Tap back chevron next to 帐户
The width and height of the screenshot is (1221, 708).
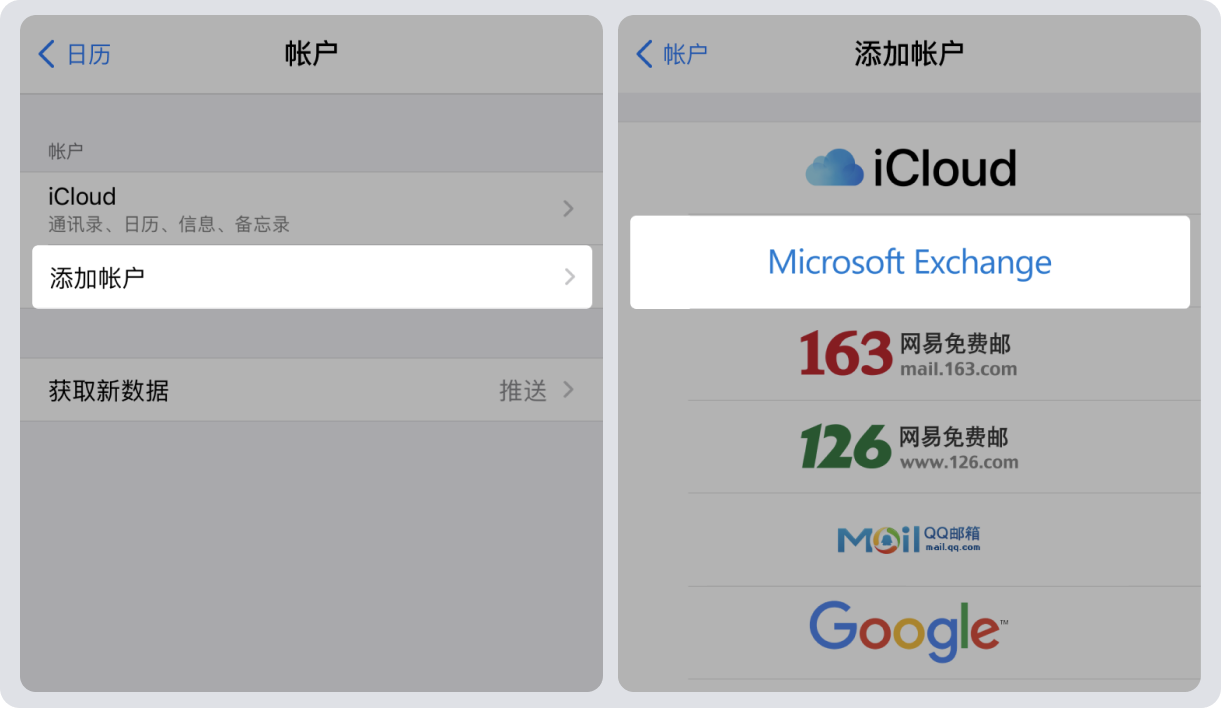[x=644, y=54]
